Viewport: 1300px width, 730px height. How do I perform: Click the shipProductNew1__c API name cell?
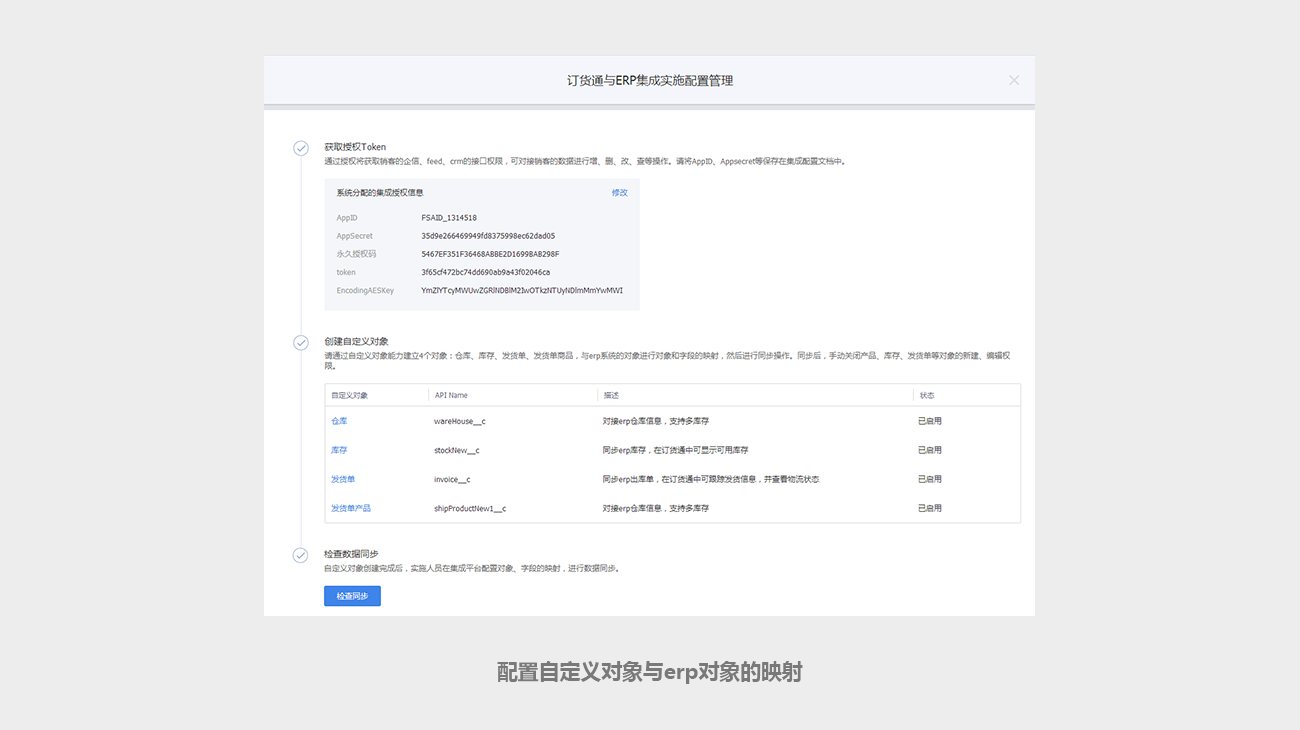click(470, 508)
